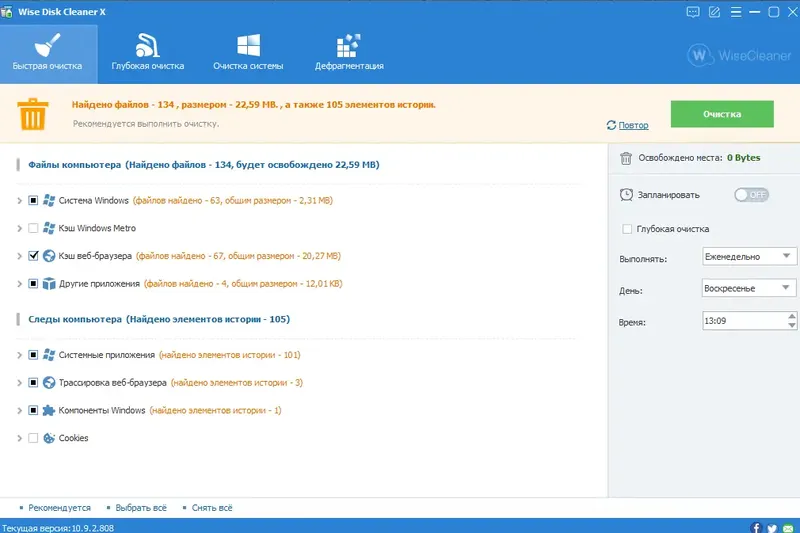The image size is (800, 533).
Task: Expand the Компоненты Windows row
Action: tap(19, 410)
